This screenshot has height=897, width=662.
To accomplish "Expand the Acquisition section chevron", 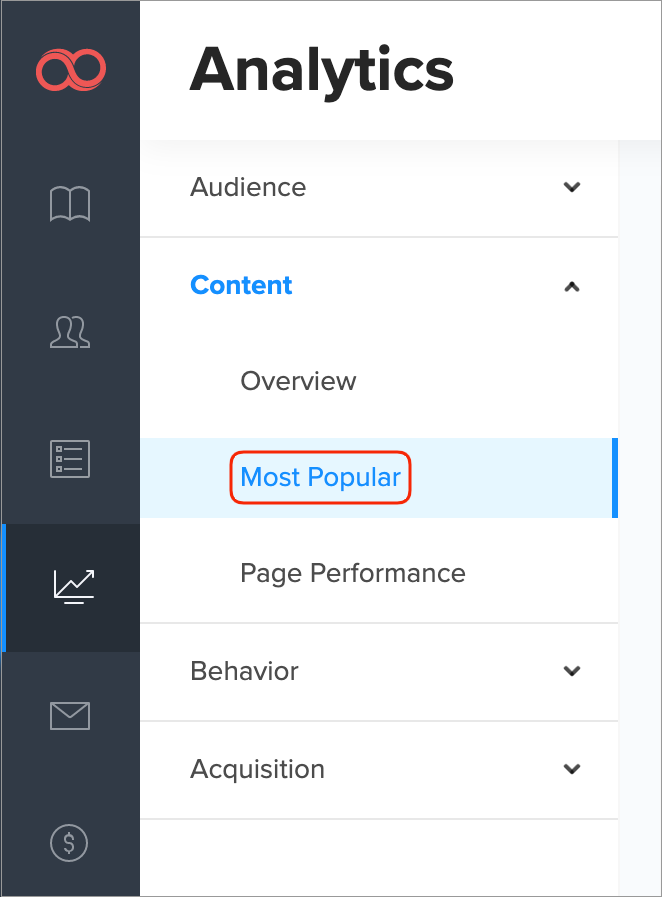I will tap(572, 769).
